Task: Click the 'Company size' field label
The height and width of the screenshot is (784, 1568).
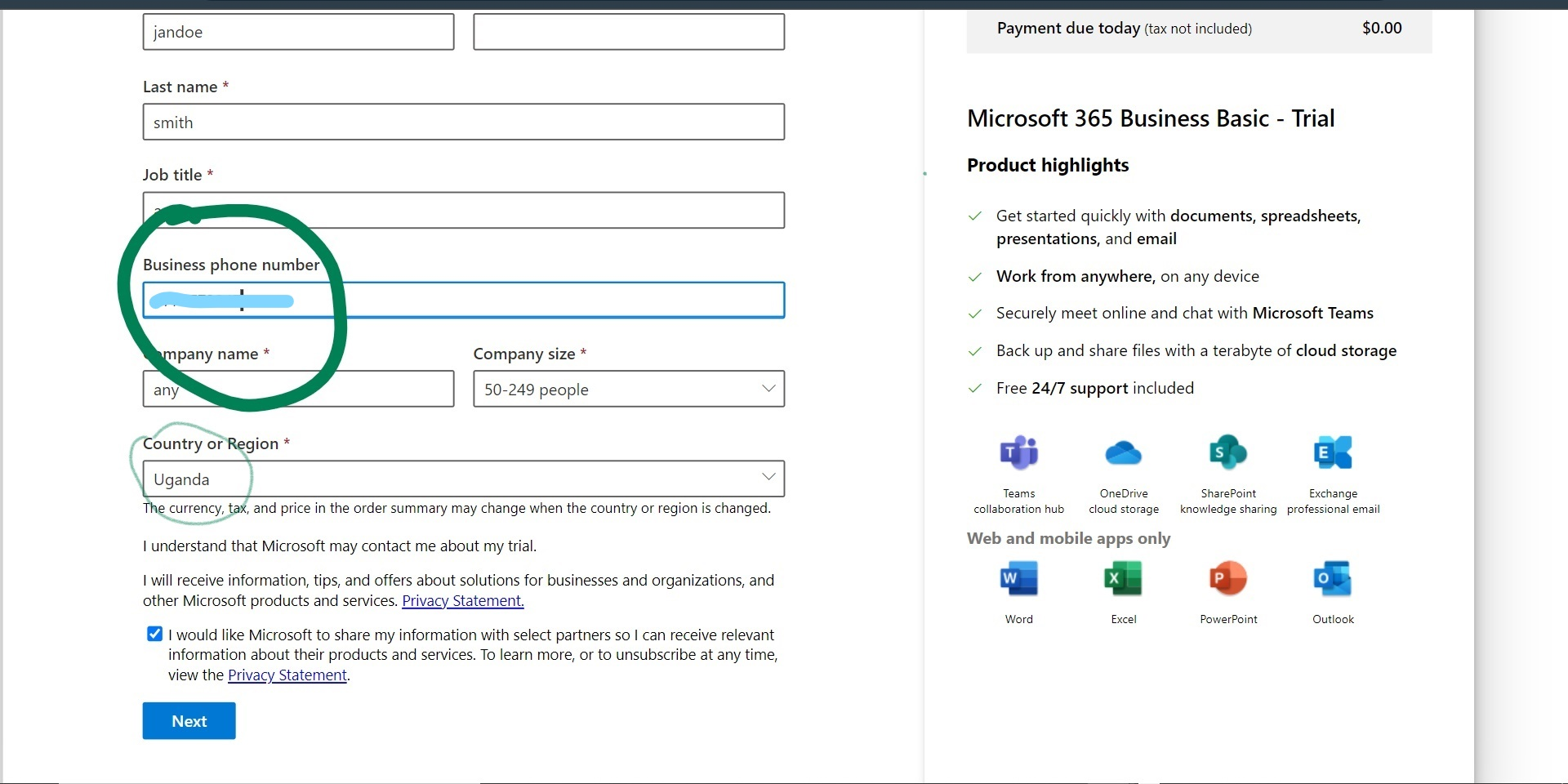Action: 523,354
